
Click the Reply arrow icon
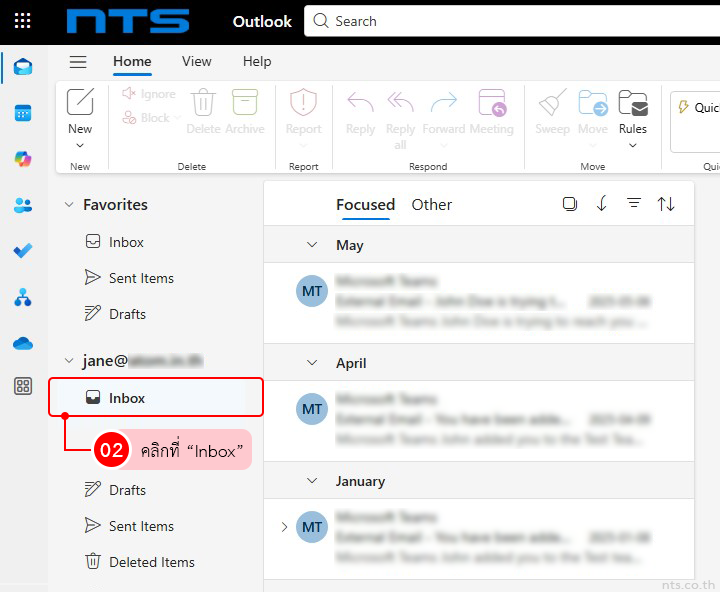[360, 102]
